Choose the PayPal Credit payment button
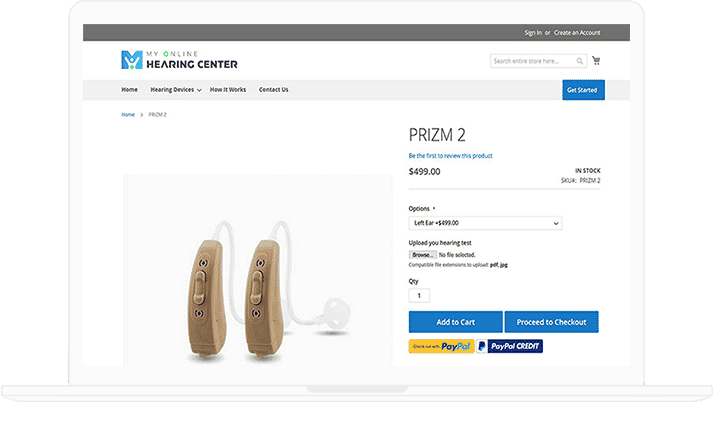Screen dimensions: 715x430 point(509,346)
